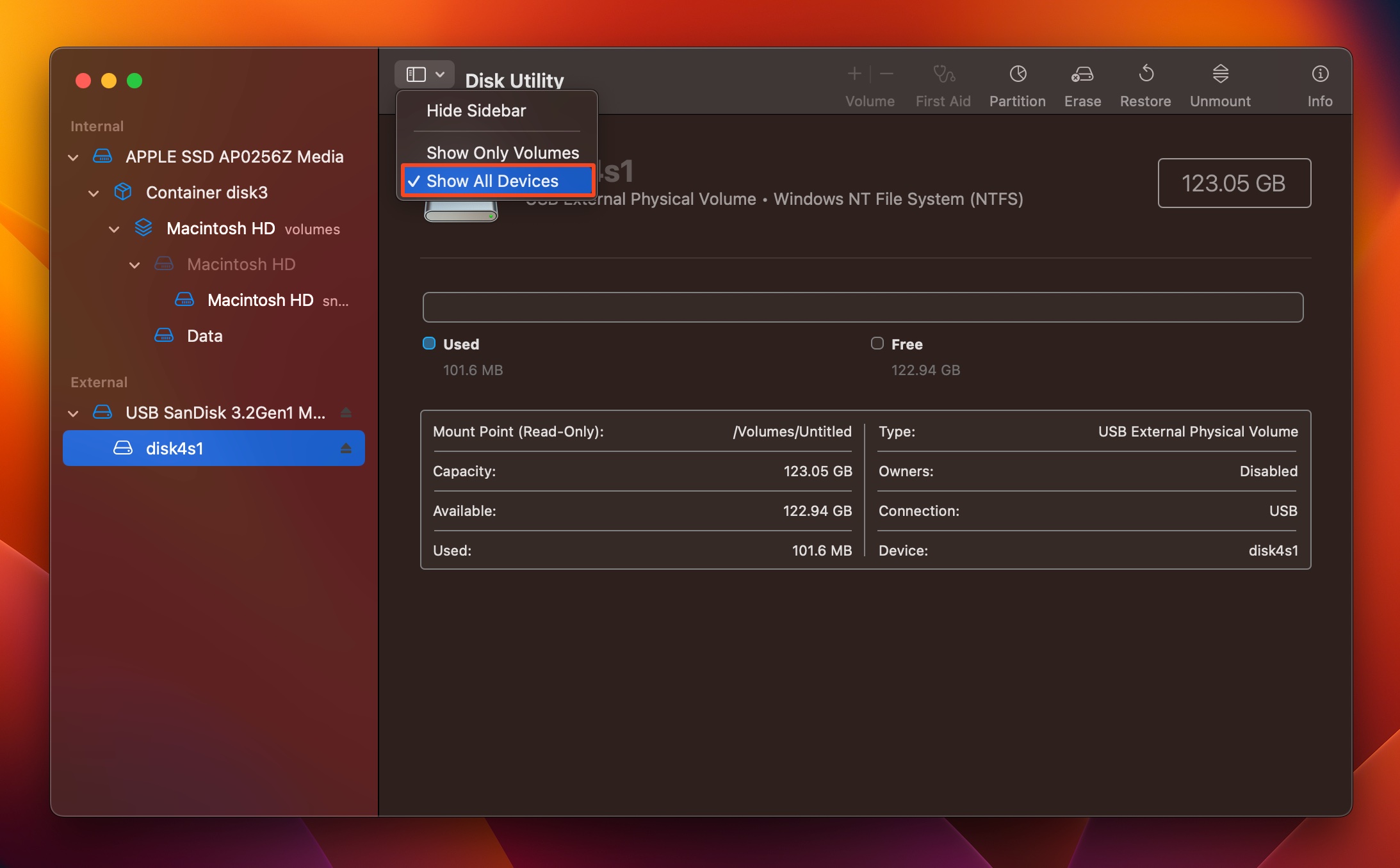
Task: Select Show All Devices menu option
Action: point(498,181)
